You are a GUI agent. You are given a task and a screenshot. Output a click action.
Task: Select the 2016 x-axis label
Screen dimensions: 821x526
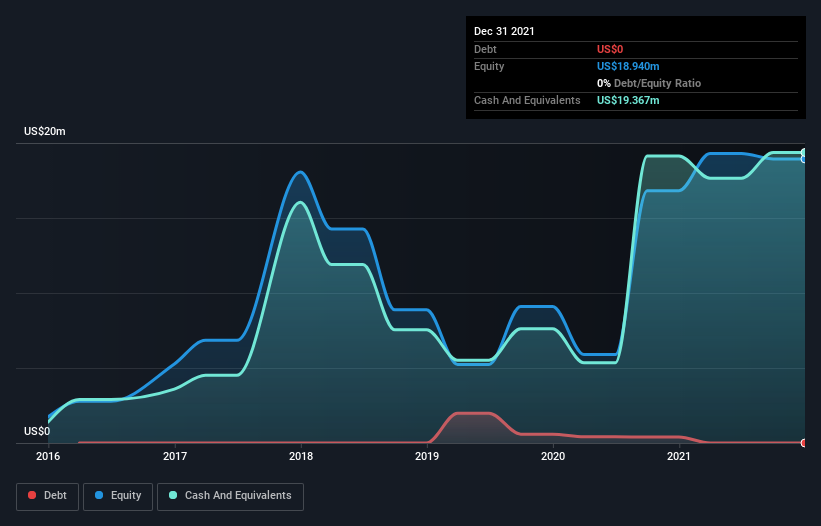click(x=48, y=456)
